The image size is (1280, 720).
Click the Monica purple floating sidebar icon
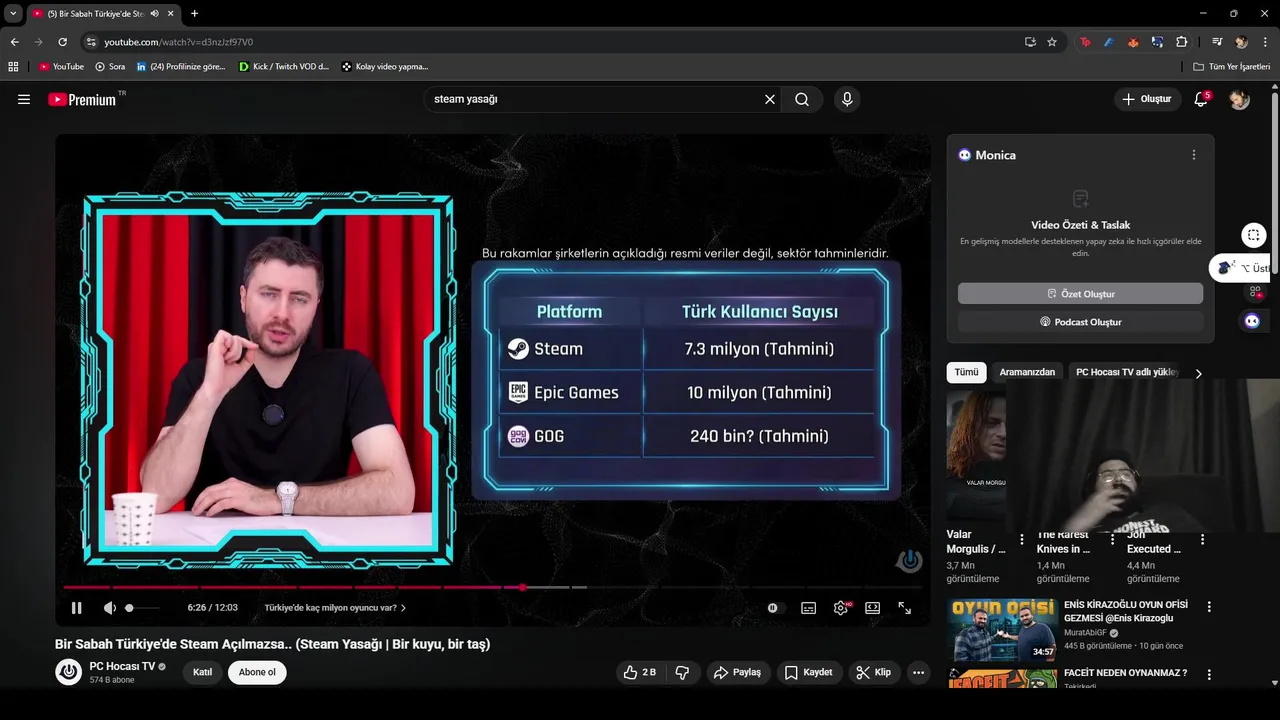tap(1252, 321)
